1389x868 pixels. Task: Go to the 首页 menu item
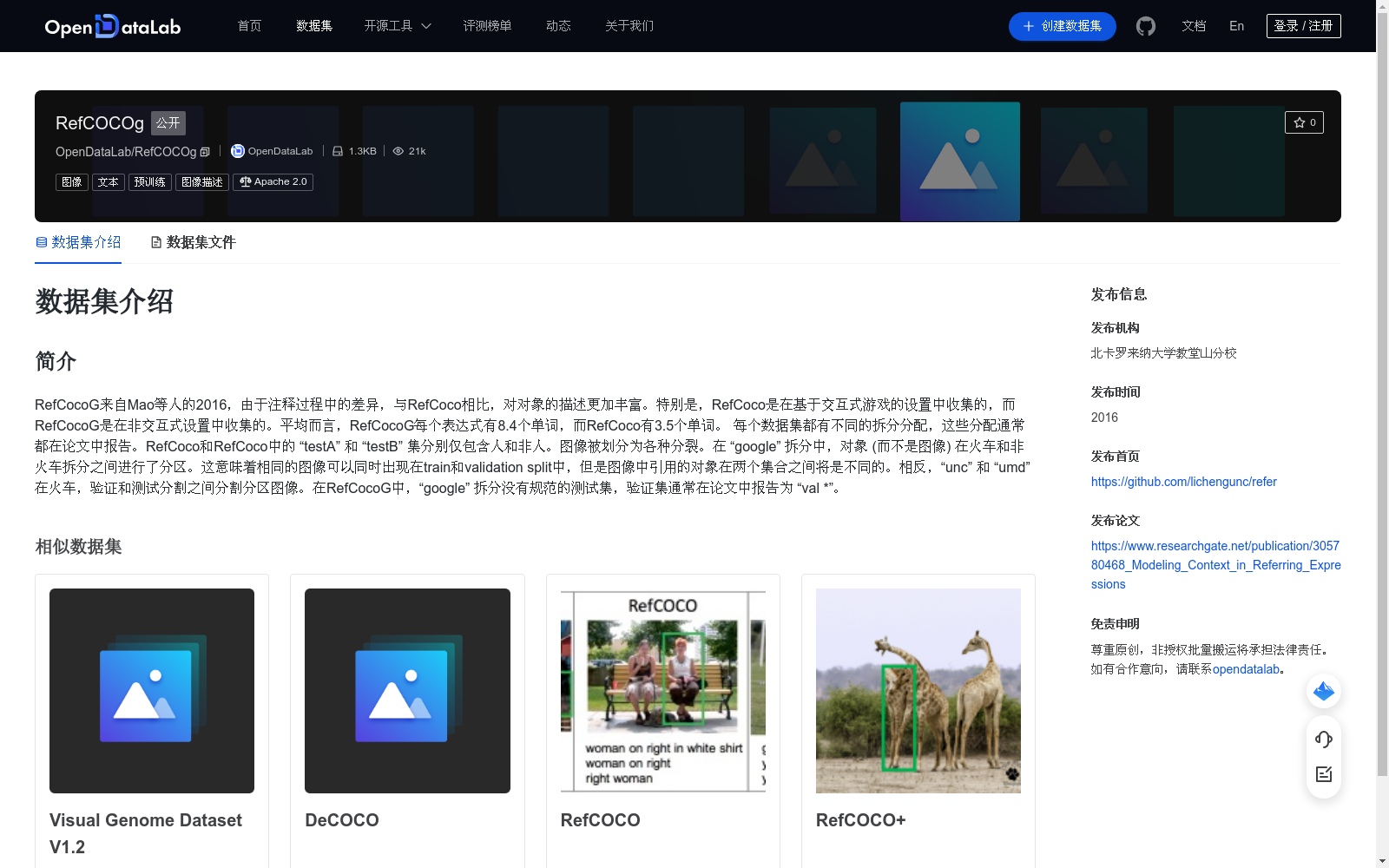click(249, 26)
